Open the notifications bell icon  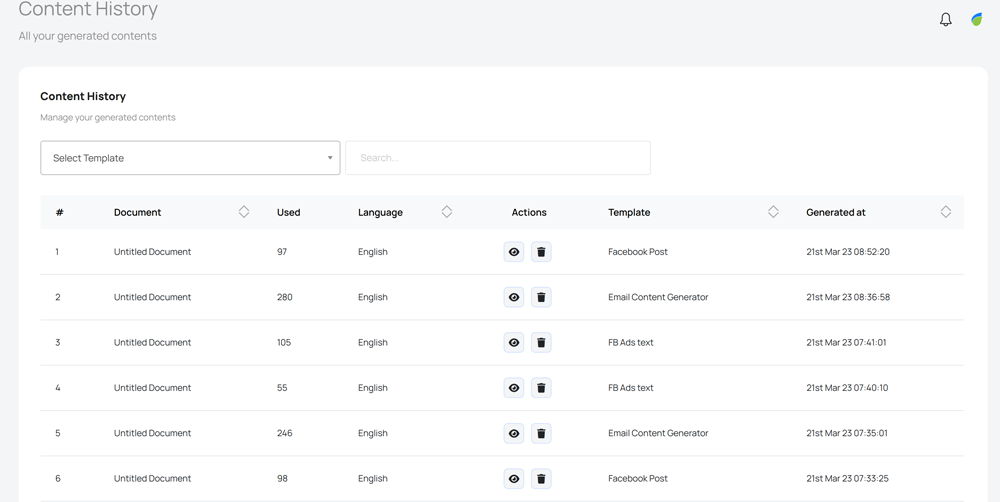tap(945, 20)
